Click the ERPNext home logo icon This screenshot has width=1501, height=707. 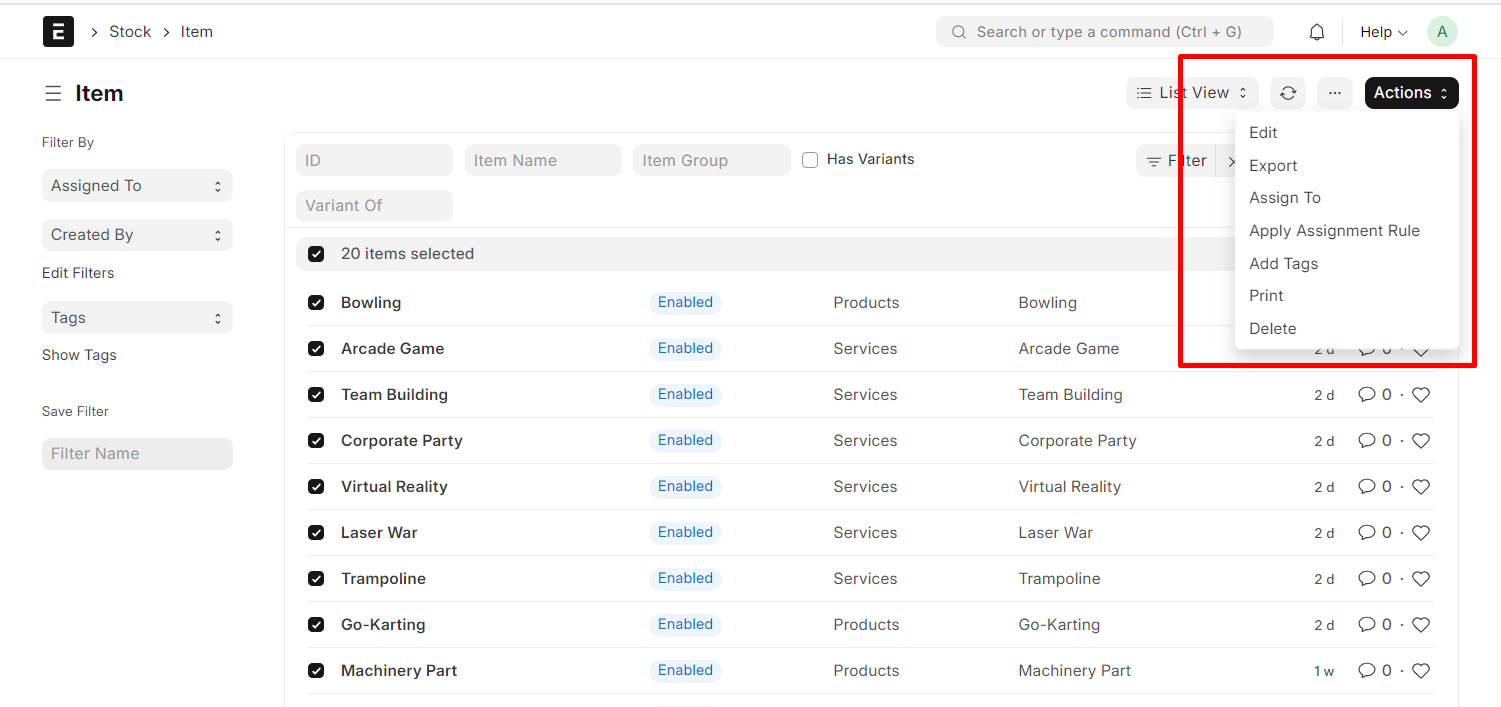[x=58, y=32]
